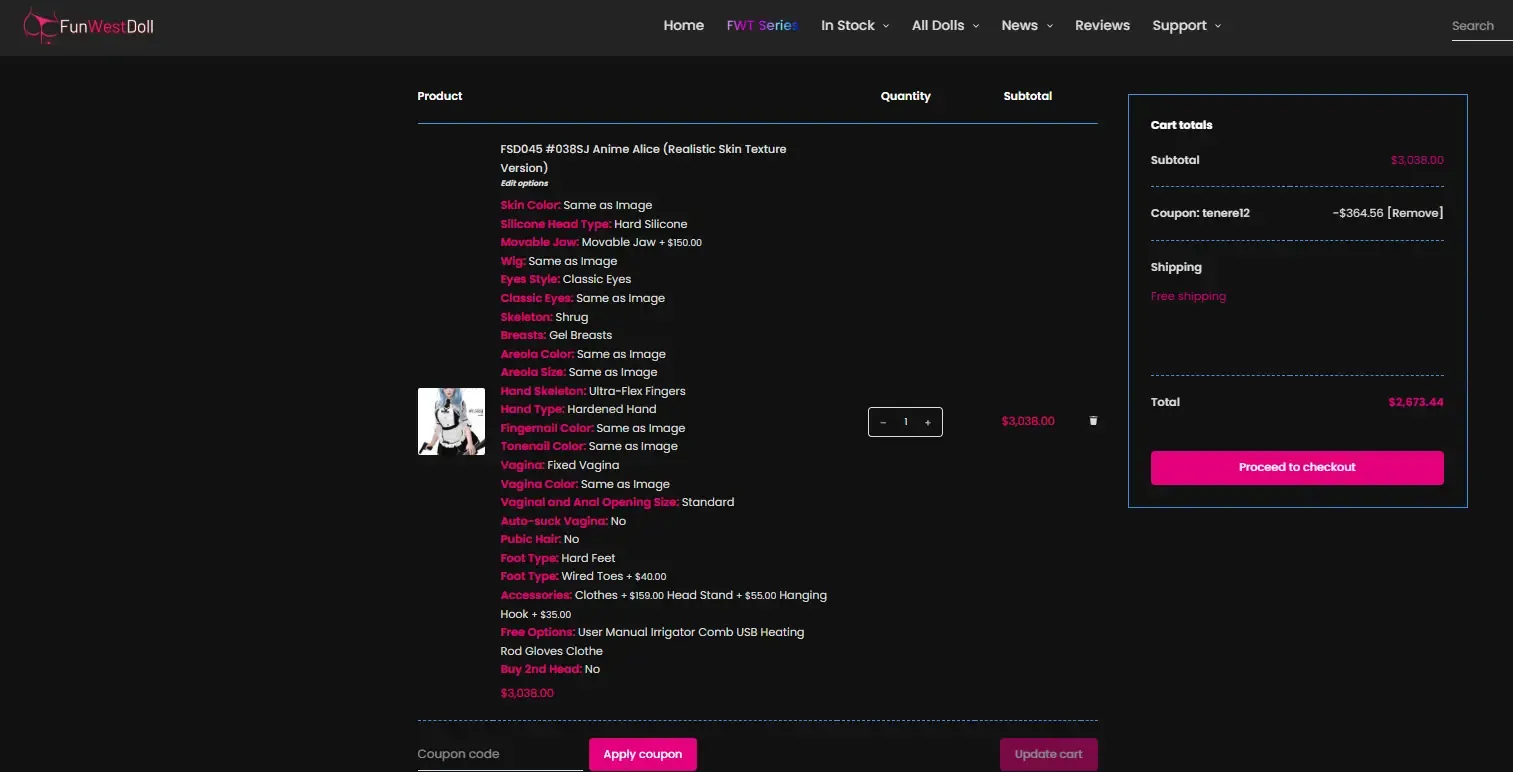Increase quantity with plus button
The width and height of the screenshot is (1513, 772).
click(x=928, y=422)
